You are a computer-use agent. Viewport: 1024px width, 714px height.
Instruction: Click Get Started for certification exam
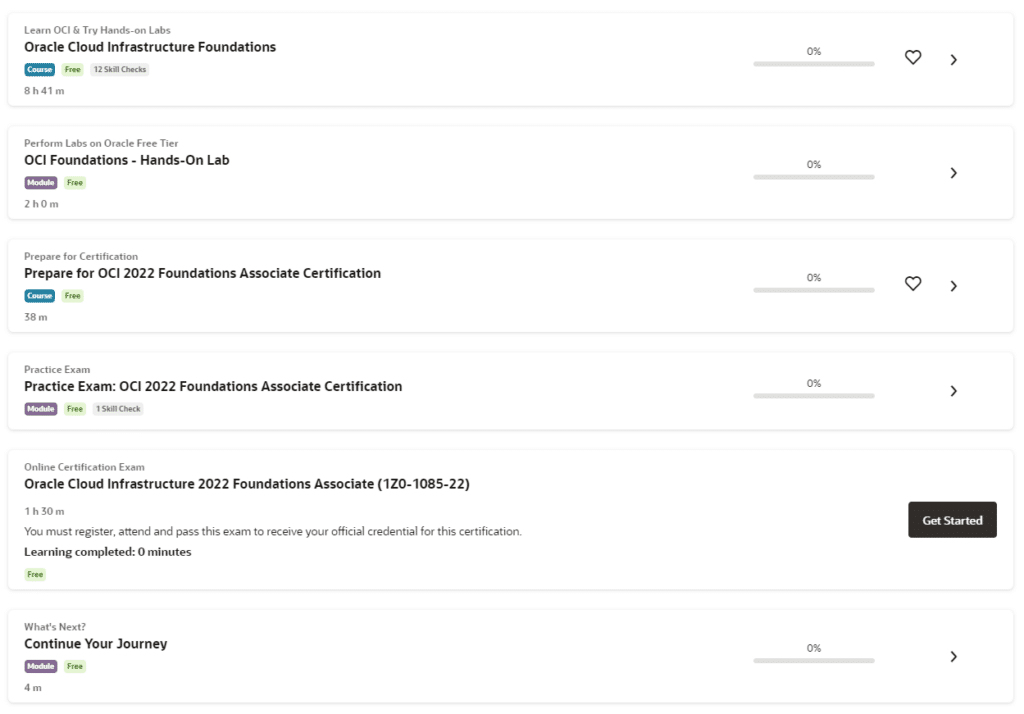pos(952,520)
